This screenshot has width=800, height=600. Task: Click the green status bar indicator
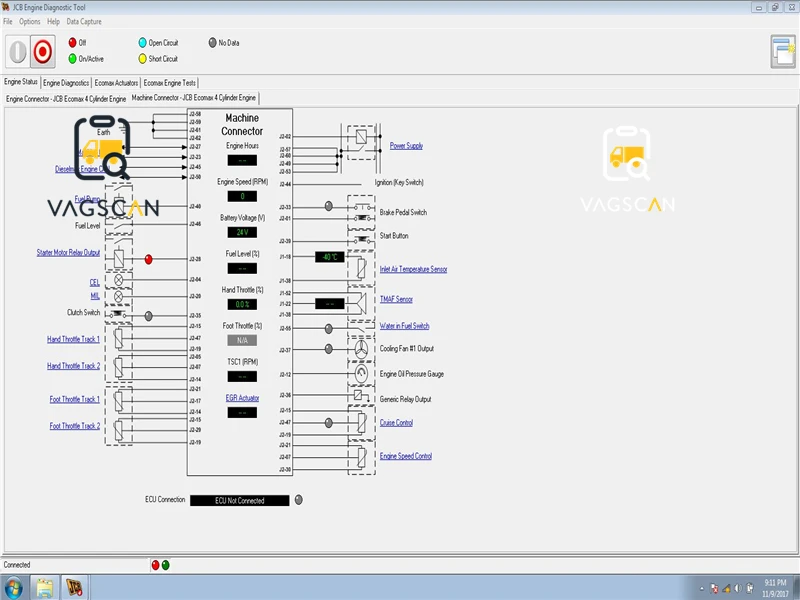tap(165, 565)
